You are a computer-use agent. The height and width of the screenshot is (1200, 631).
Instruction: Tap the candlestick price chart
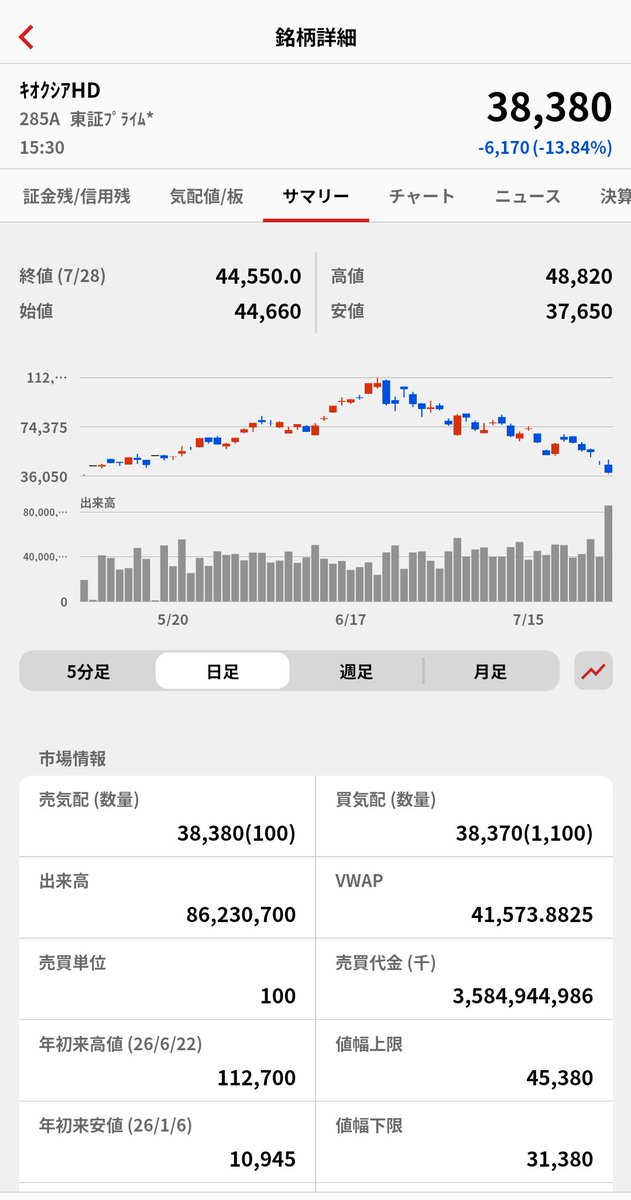click(347, 428)
